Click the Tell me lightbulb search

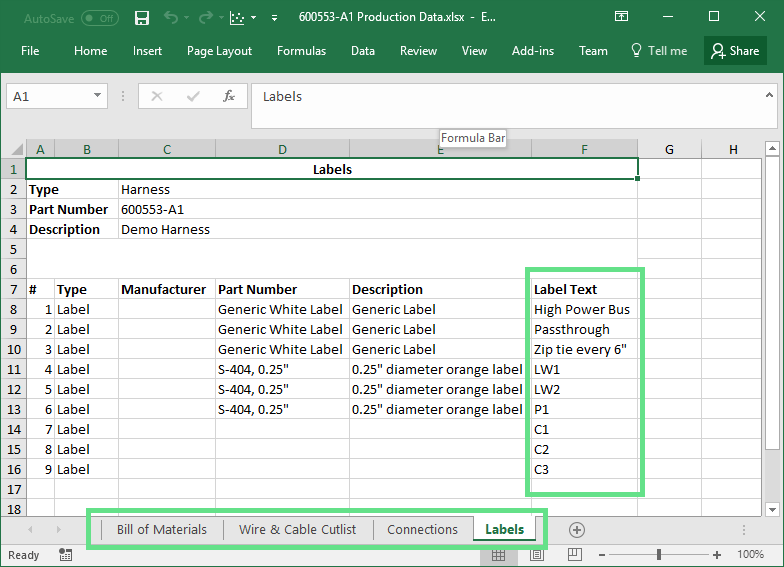point(658,51)
